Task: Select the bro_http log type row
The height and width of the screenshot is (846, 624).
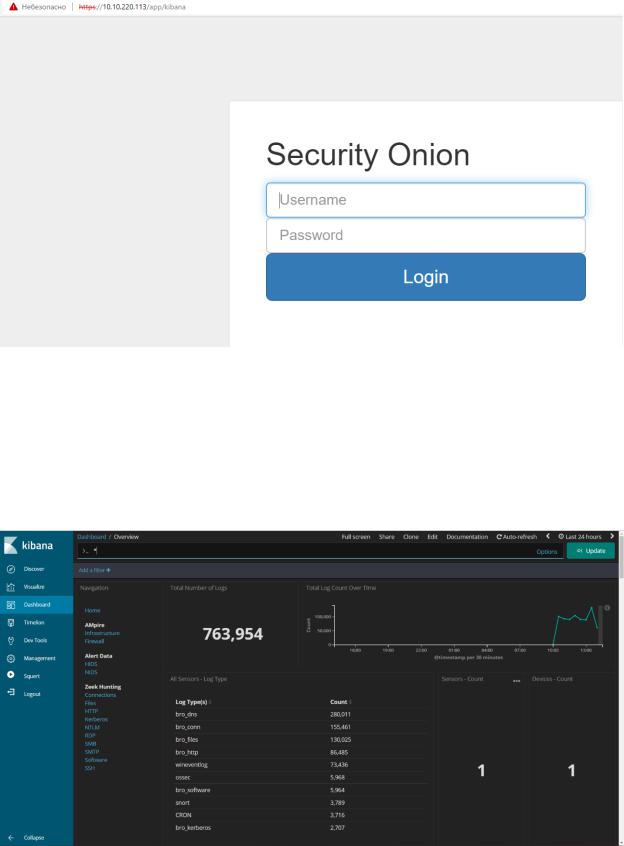Action: 300,752
